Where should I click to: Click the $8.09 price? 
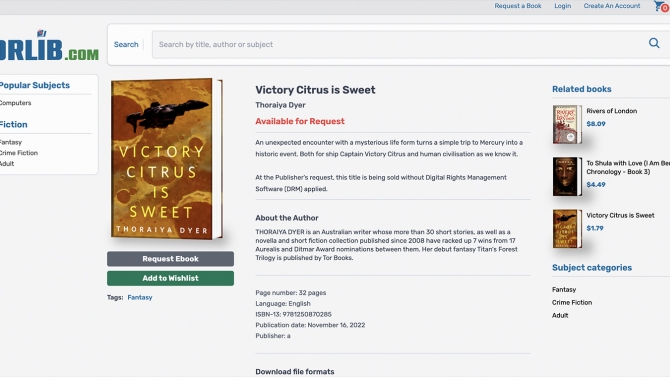[x=596, y=124]
